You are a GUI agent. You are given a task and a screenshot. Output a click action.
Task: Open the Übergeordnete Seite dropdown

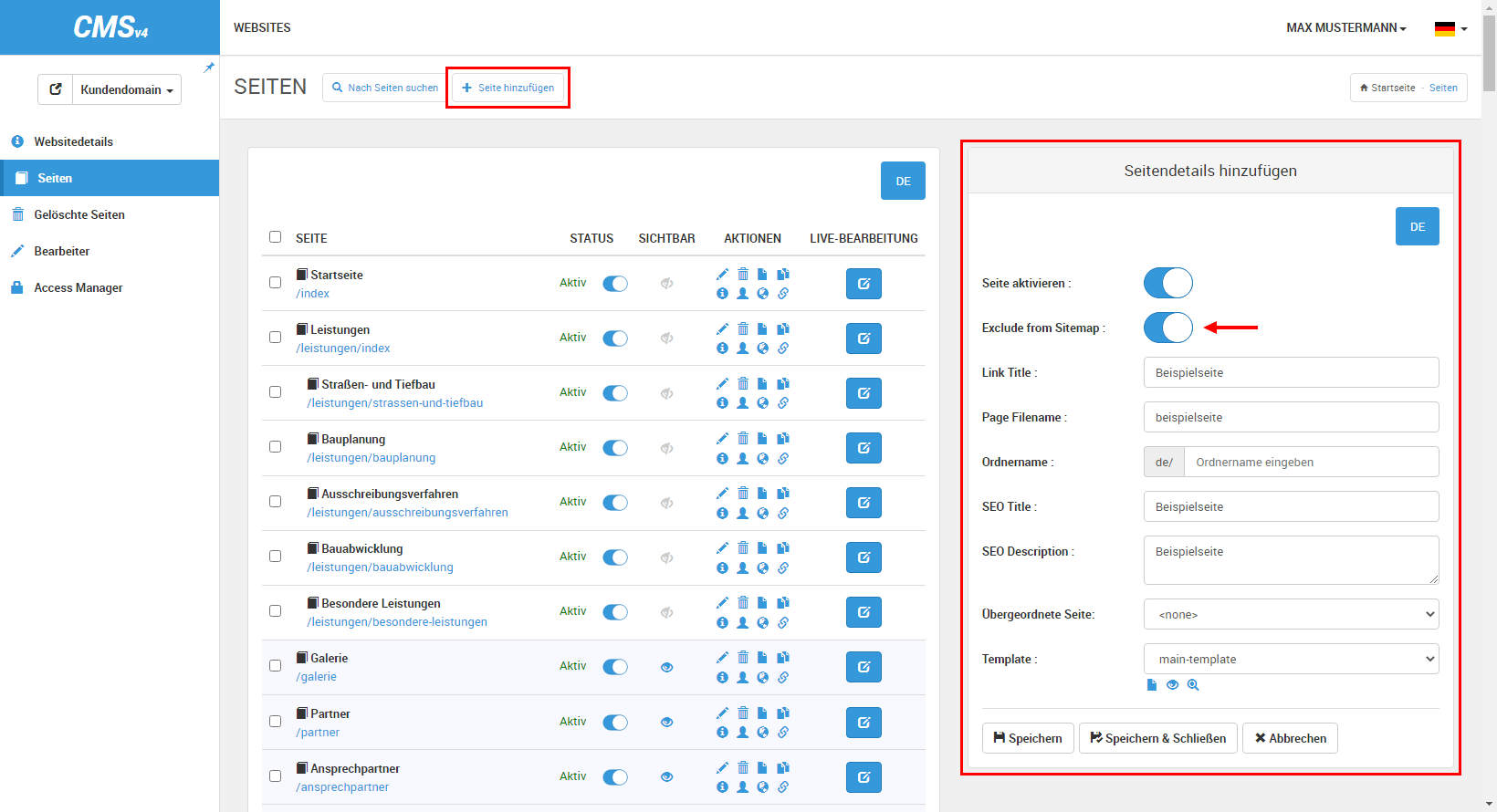1291,614
